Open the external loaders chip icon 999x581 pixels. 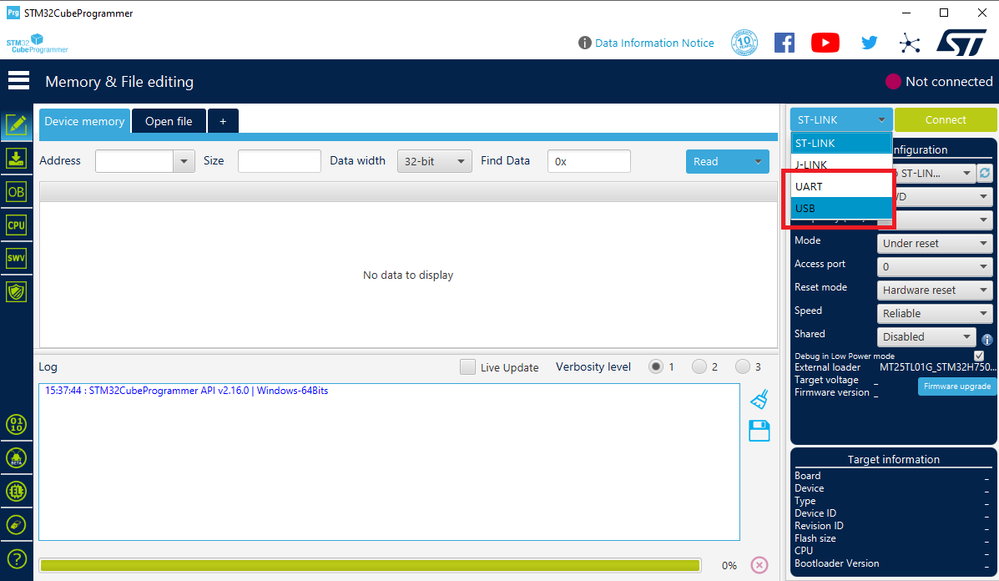click(x=16, y=491)
